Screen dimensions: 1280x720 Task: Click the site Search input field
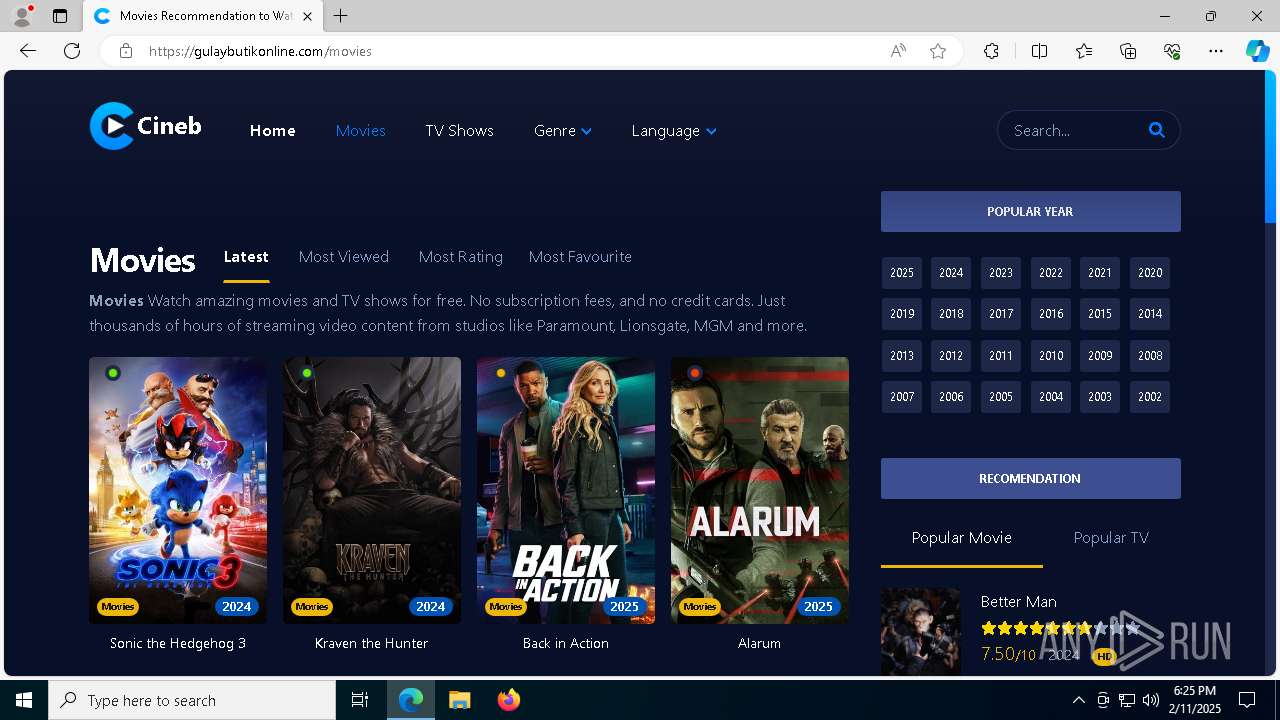pyautogui.click(x=1074, y=130)
